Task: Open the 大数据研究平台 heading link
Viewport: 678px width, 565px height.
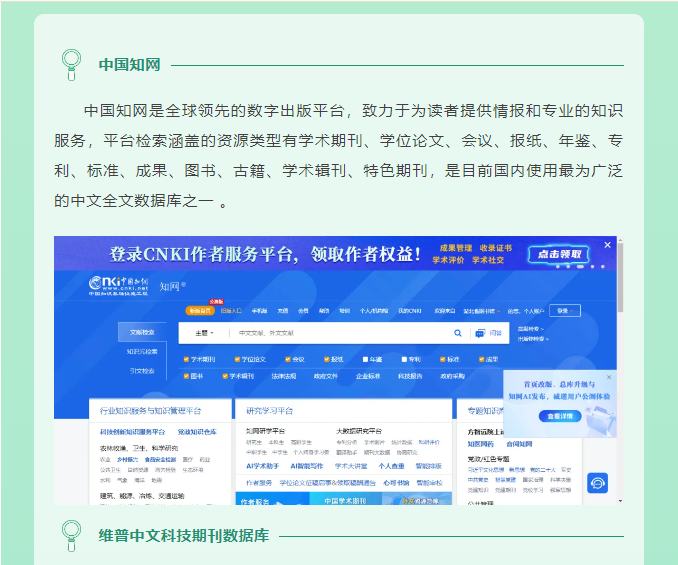Action: coord(359,431)
